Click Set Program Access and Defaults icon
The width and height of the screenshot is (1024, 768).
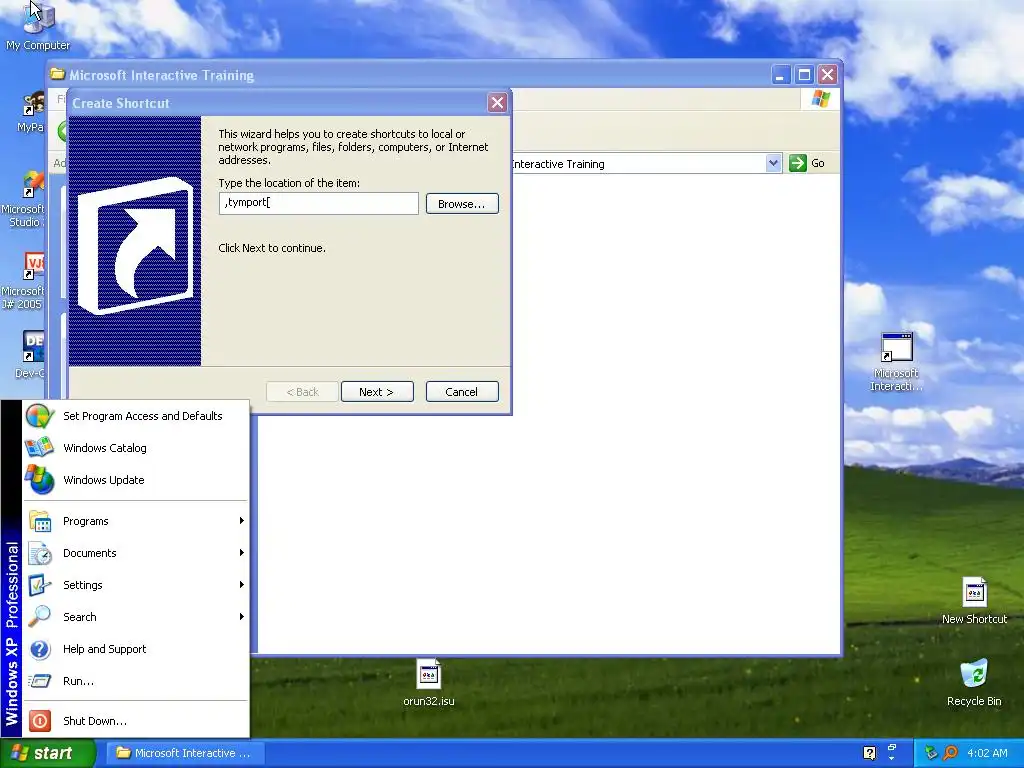pyautogui.click(x=40, y=416)
